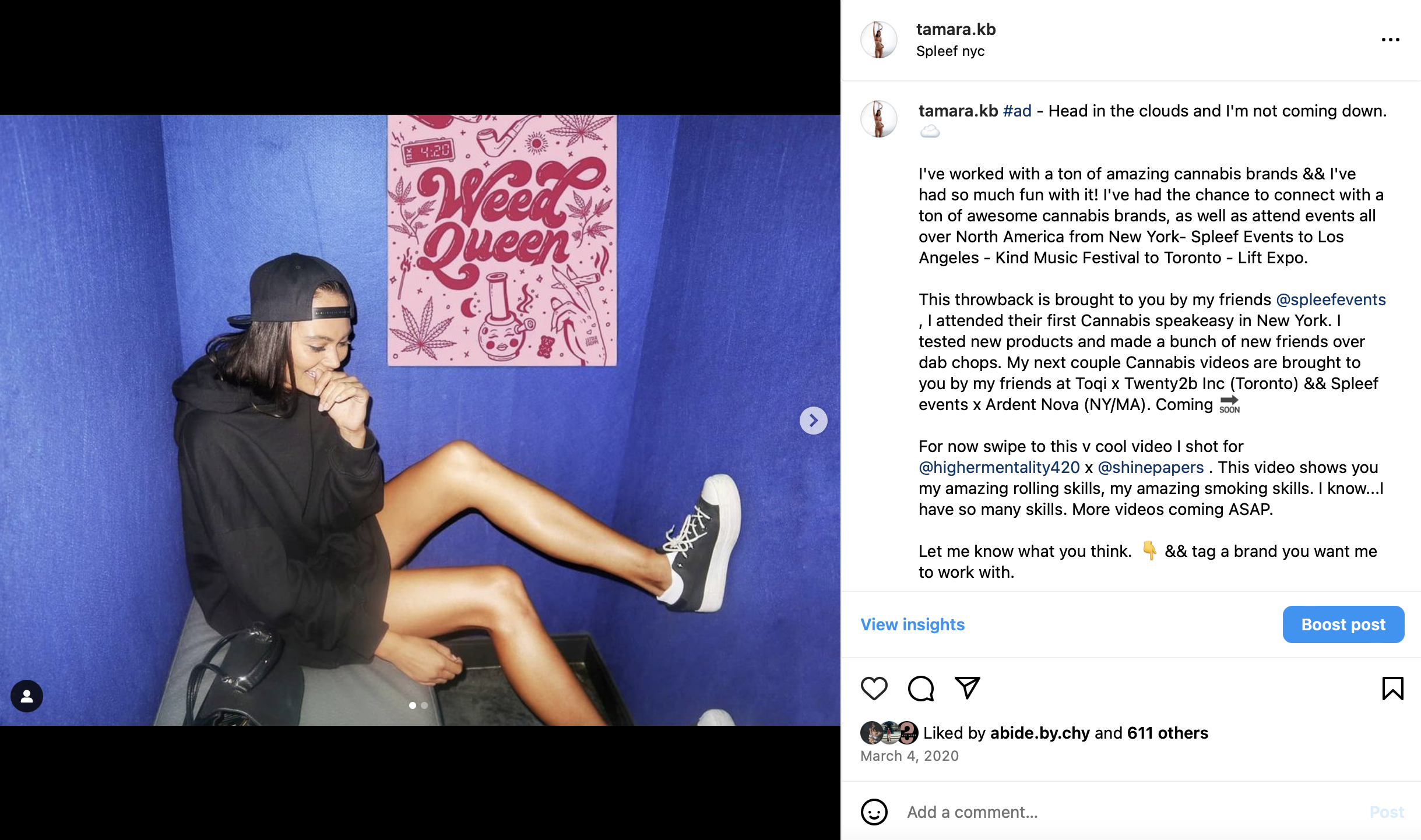The width and height of the screenshot is (1421, 840).
Task: Click the Boost post button
Action: [1343, 624]
